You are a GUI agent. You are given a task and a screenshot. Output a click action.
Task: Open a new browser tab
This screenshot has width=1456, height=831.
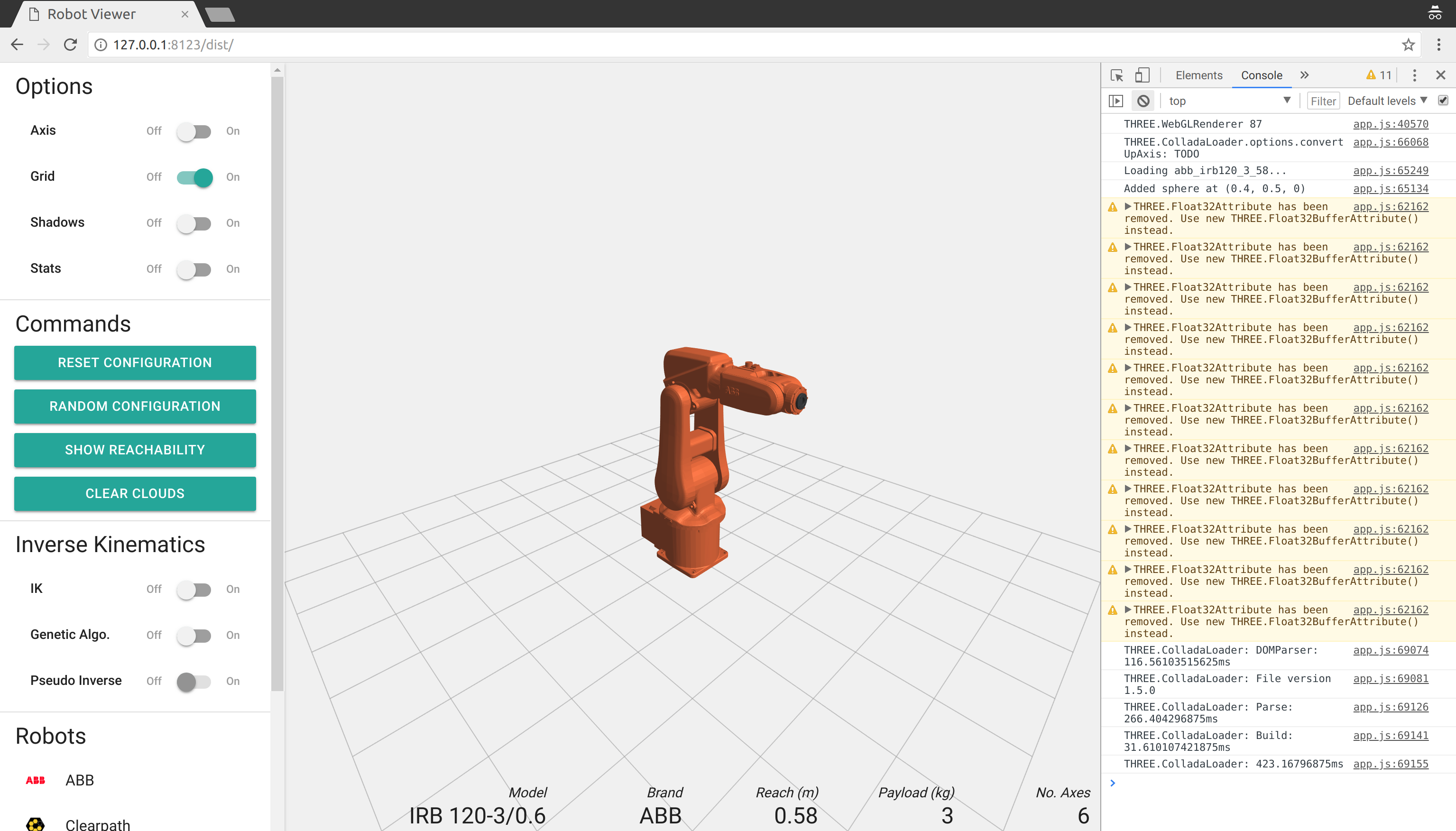(220, 14)
